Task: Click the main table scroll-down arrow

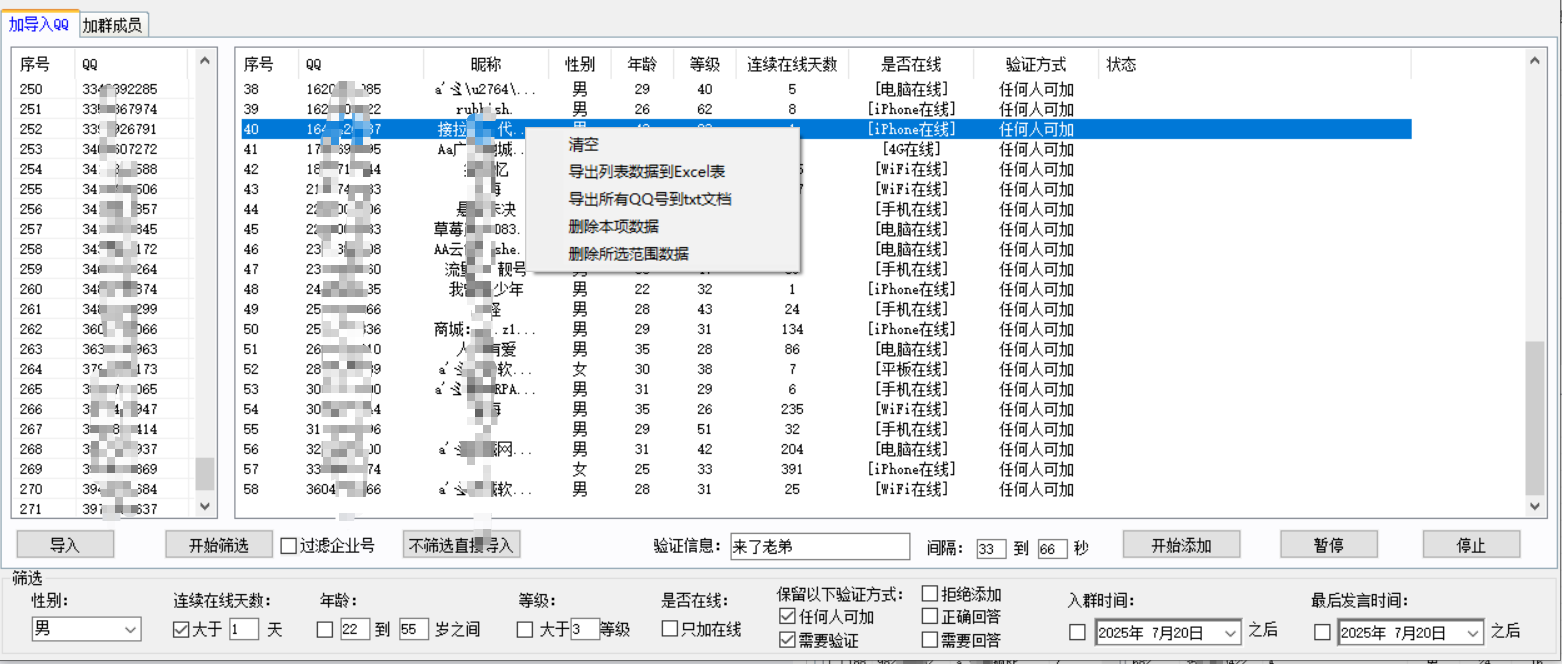Action: (1537, 508)
